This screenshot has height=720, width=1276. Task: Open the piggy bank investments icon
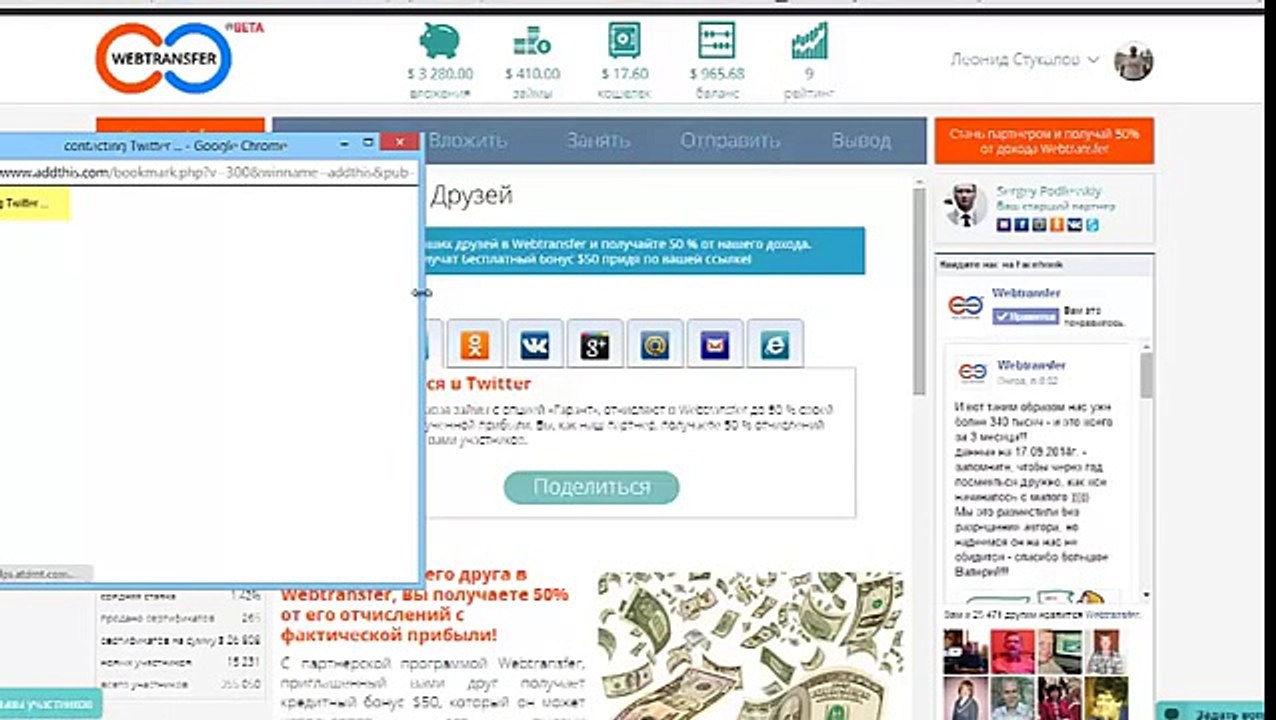439,40
